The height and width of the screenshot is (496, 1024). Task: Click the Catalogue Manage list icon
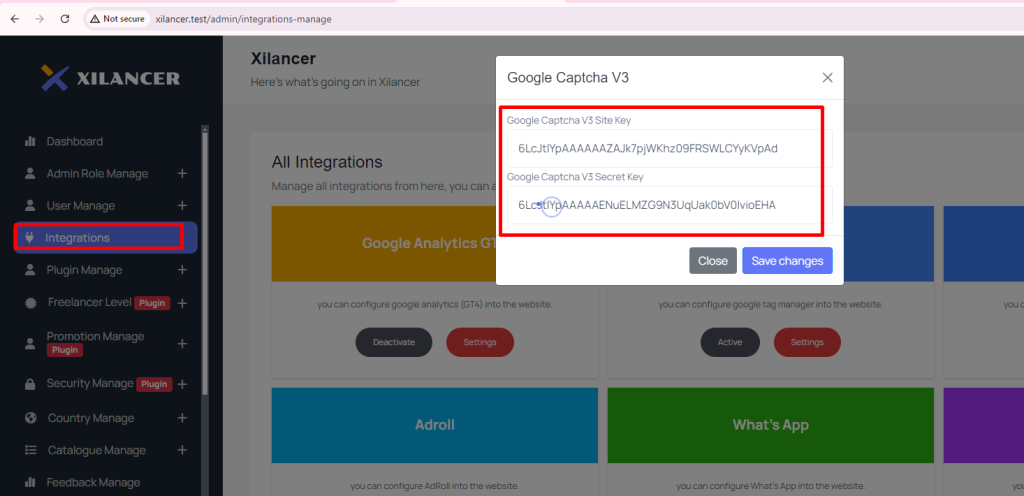[30, 450]
